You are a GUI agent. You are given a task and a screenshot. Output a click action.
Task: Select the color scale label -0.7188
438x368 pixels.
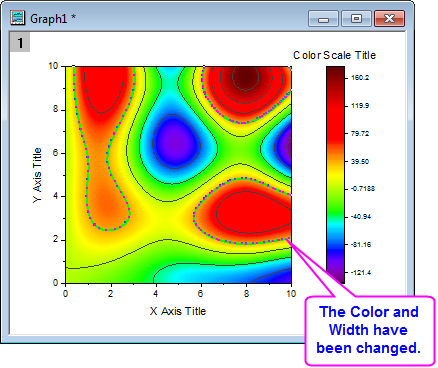[x=363, y=189]
